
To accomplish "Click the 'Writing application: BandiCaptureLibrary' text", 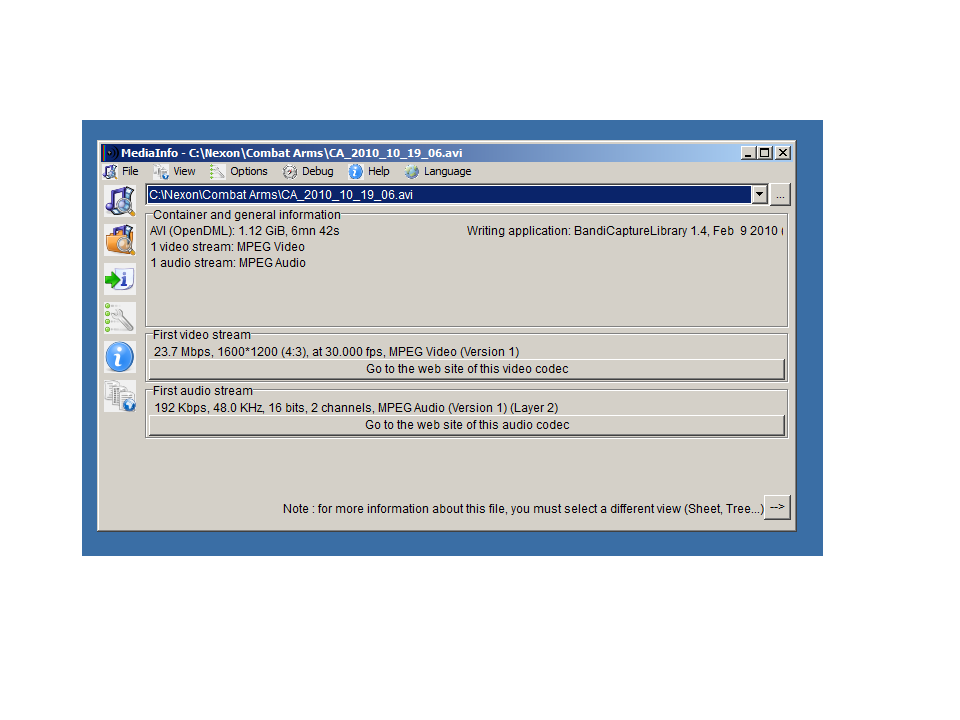I will click(625, 231).
